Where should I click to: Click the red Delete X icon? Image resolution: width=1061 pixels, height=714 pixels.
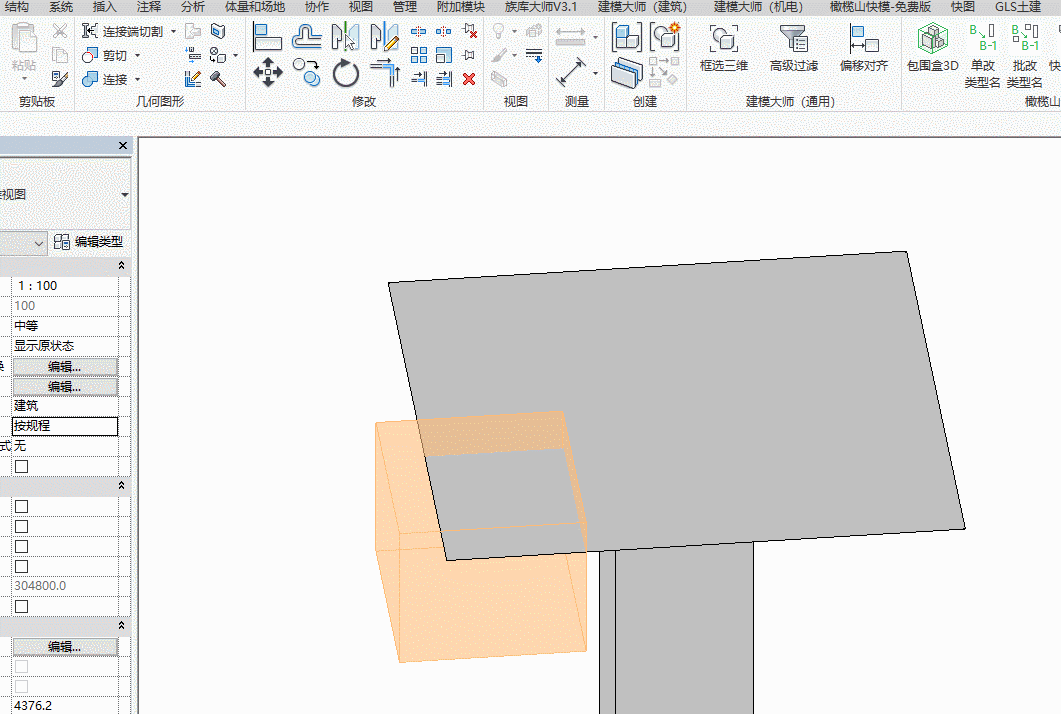469,78
